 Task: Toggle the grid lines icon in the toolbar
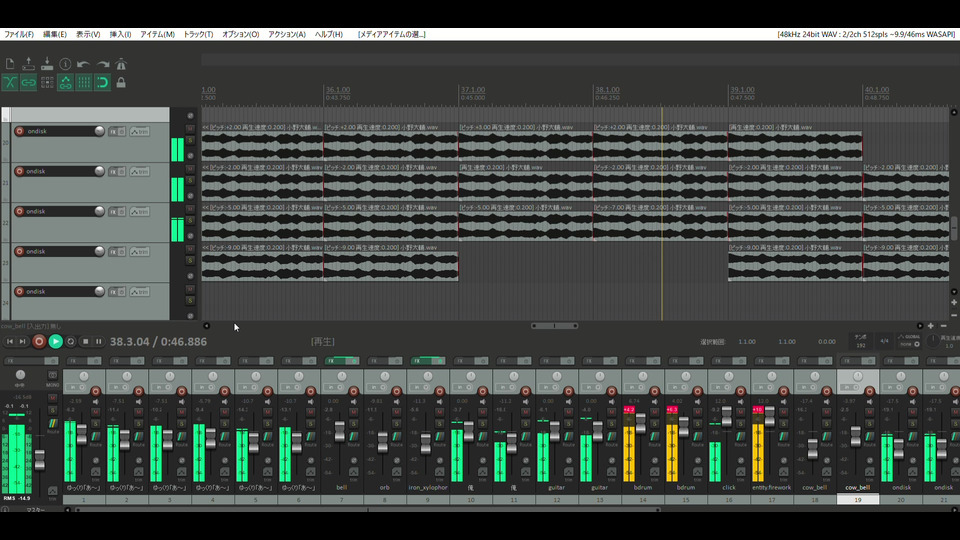coord(84,83)
